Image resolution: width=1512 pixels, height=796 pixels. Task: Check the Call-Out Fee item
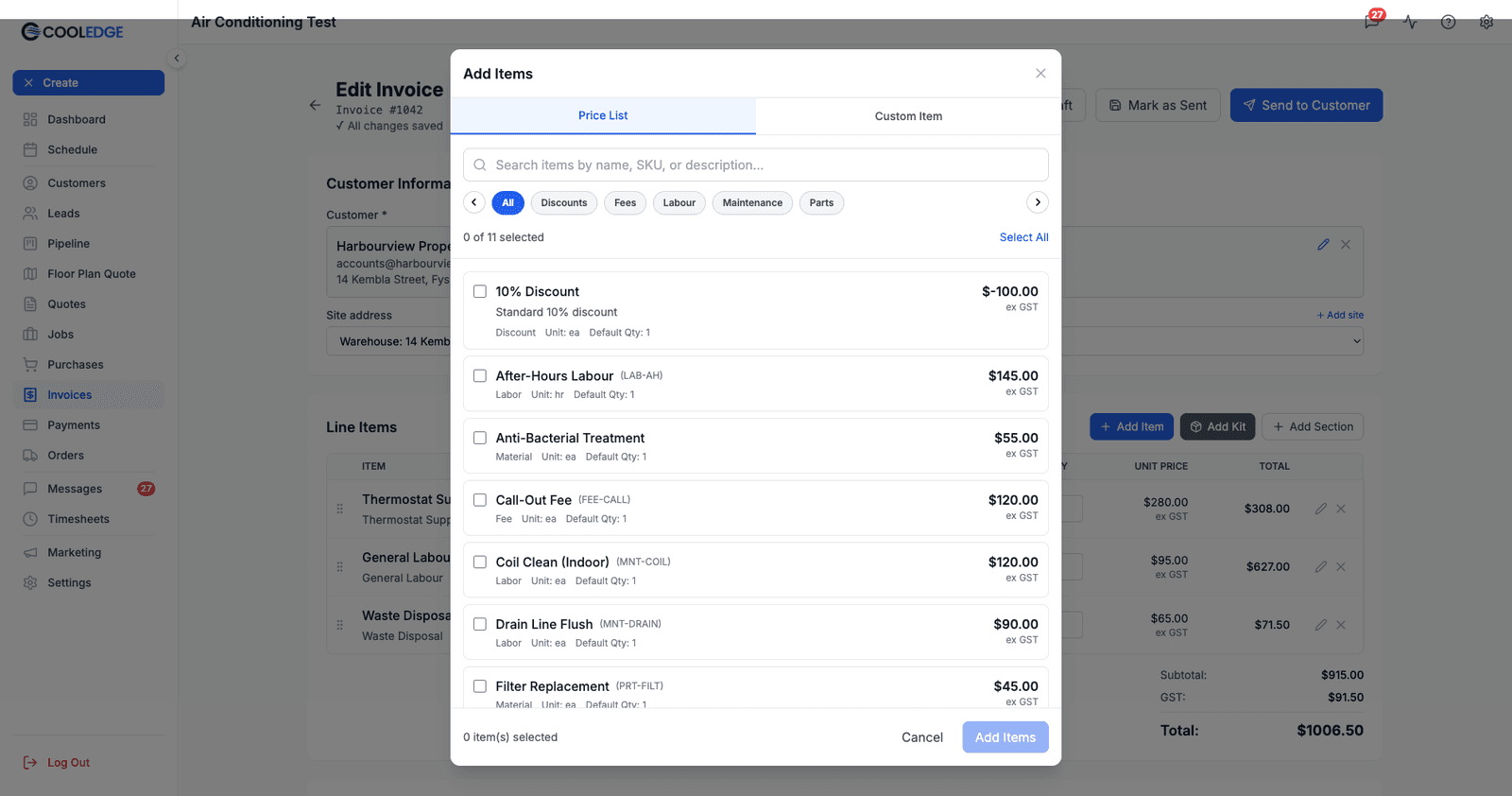click(480, 500)
